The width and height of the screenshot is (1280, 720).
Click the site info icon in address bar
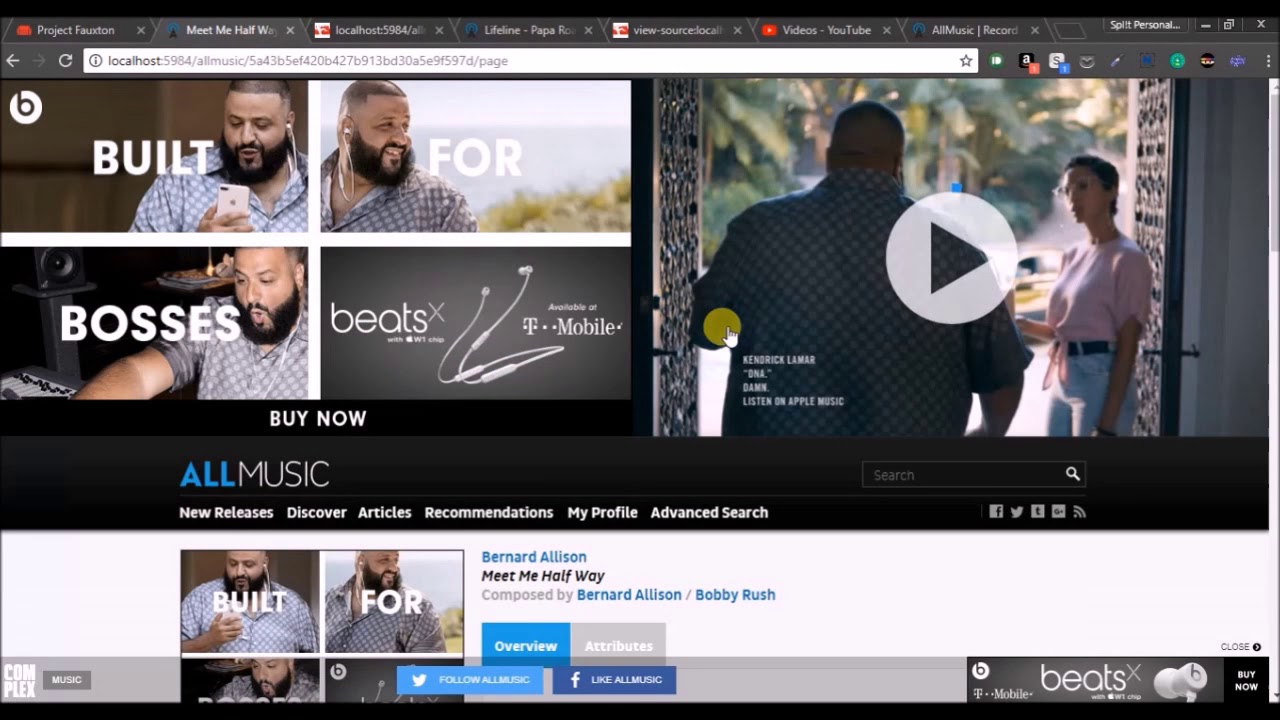(96, 61)
